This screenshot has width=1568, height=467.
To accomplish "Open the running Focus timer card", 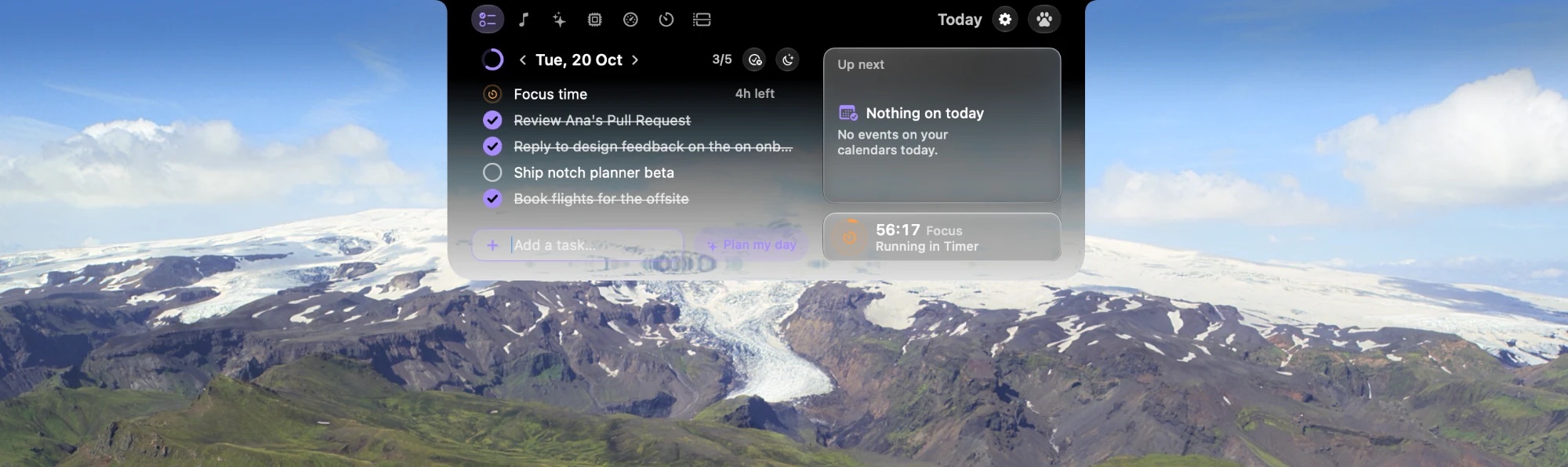I will pos(942,237).
